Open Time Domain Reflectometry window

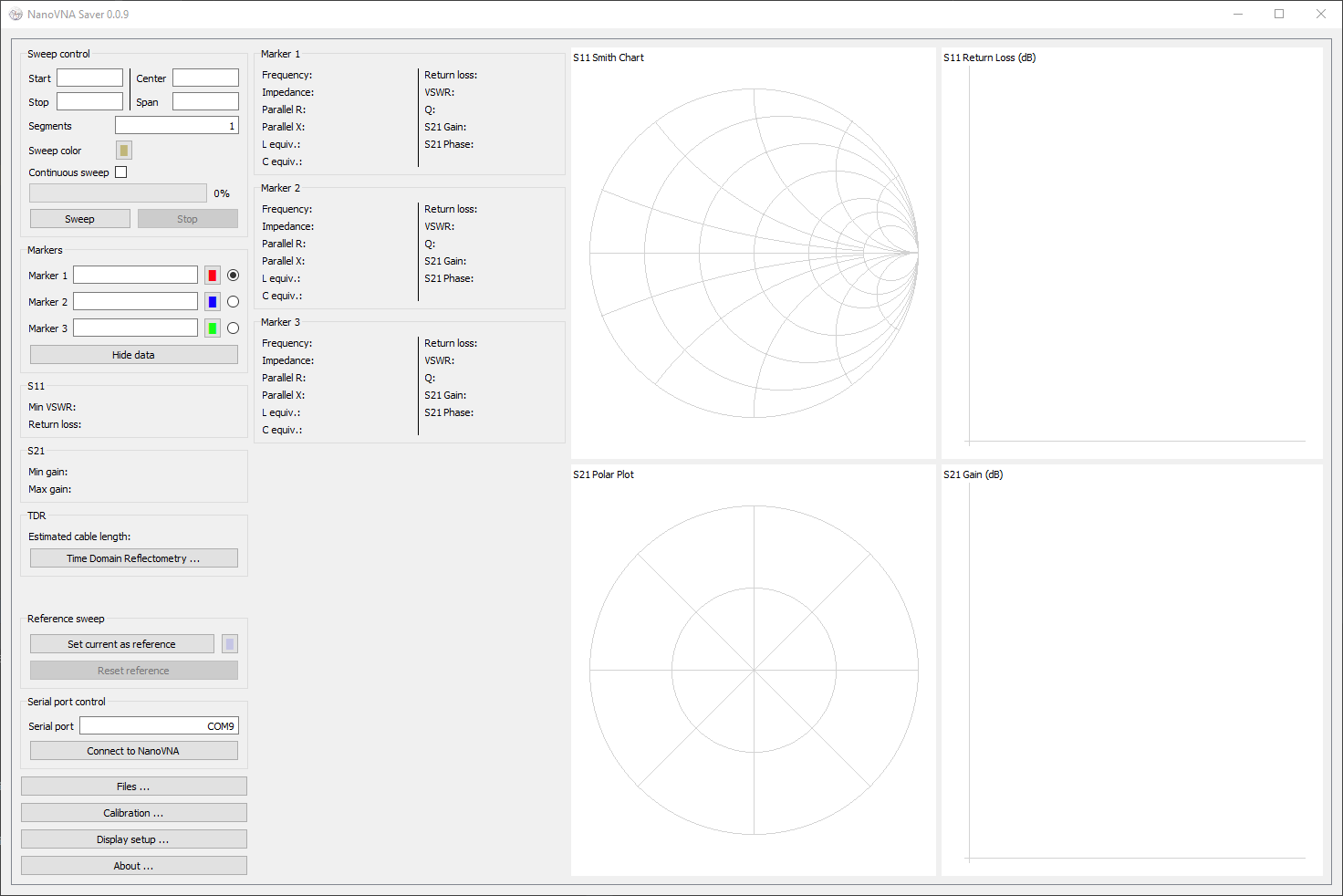(x=133, y=558)
